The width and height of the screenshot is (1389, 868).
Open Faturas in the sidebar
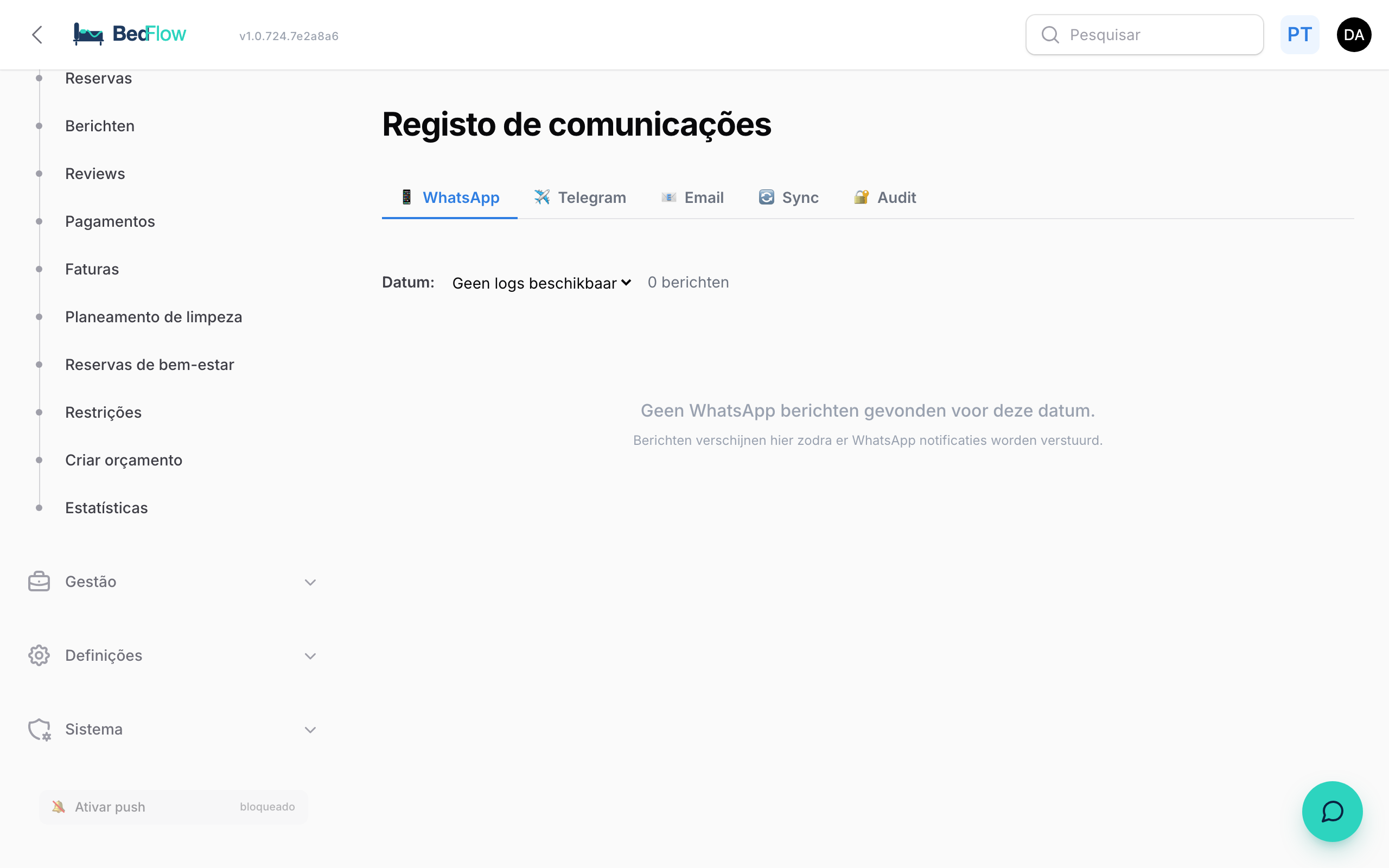tap(92, 269)
